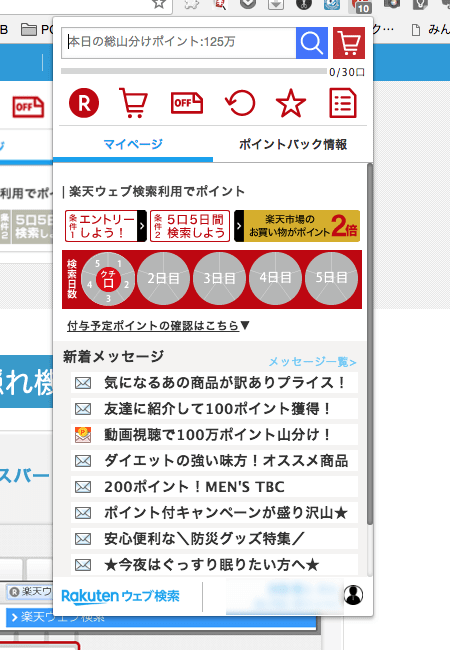Open the みん bookmark in the bookmarks bar
Viewport: 450px width, 650px height.
pyautogui.click(x=430, y=29)
